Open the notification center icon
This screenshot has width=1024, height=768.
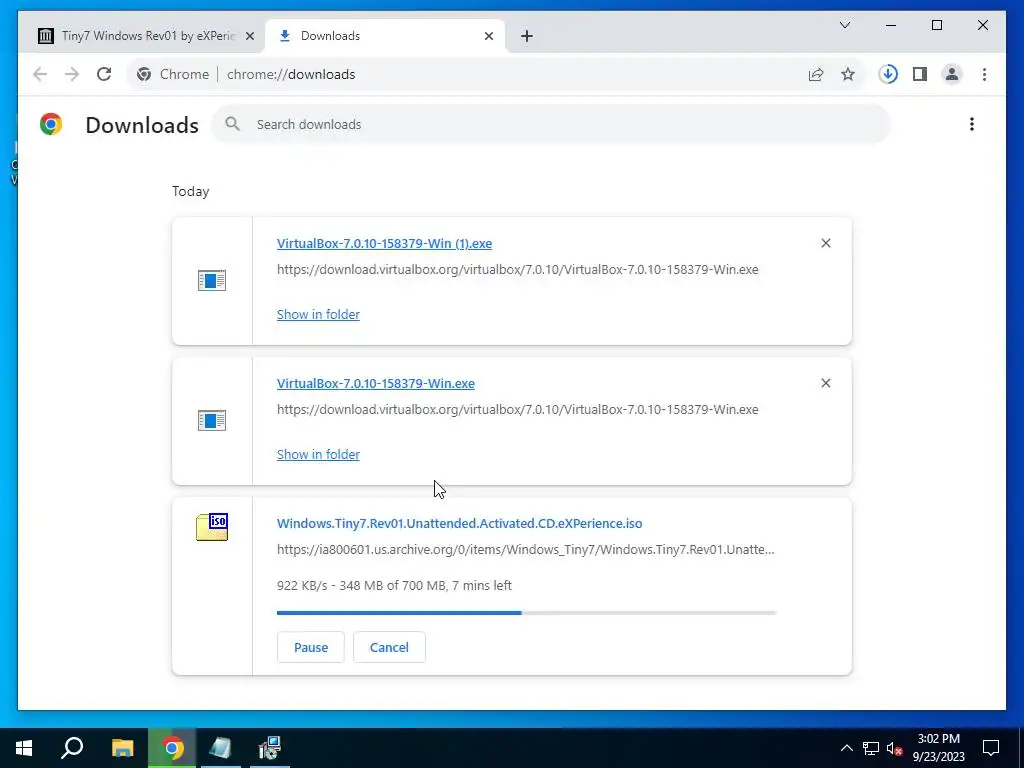click(991, 748)
